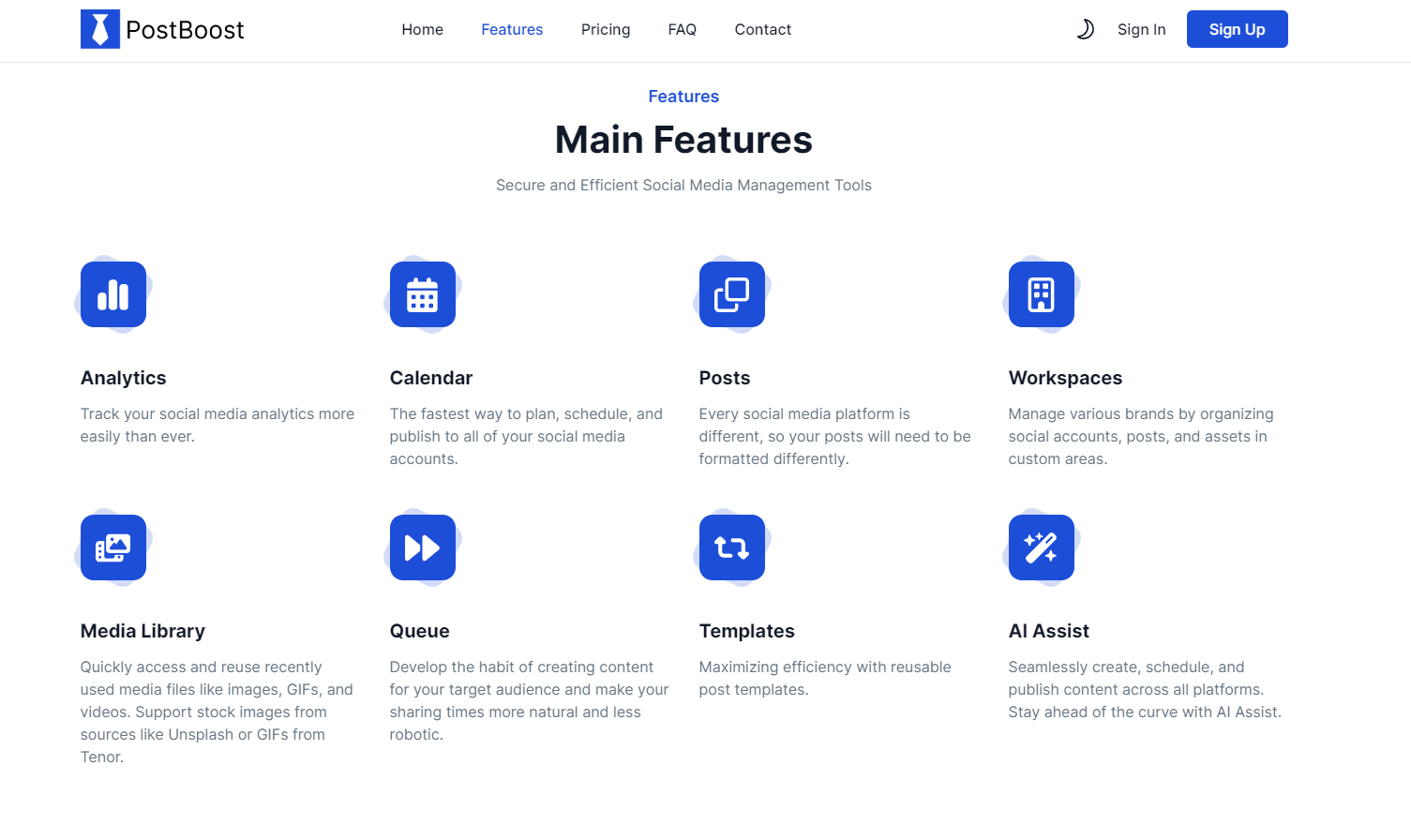1411x840 pixels.
Task: Select the Features navigation item
Action: pos(512,29)
